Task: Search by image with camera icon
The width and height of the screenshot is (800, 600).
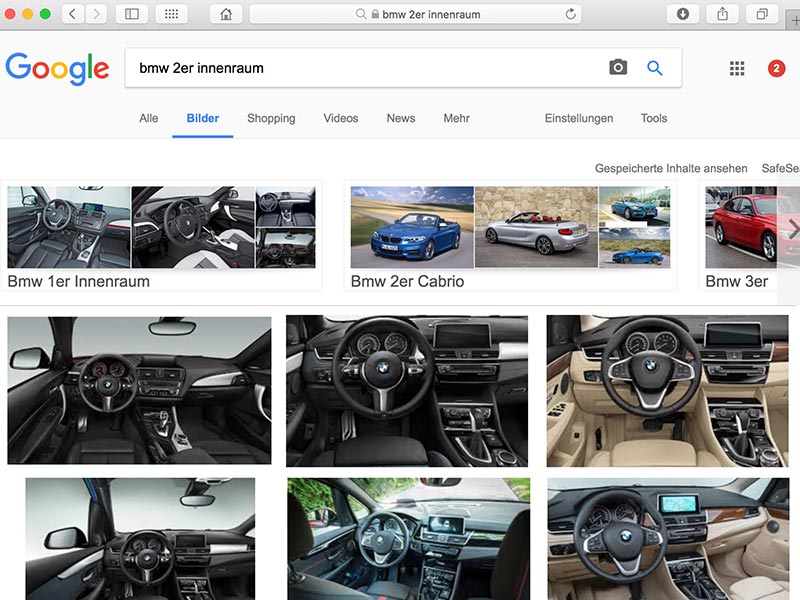Action: point(618,67)
